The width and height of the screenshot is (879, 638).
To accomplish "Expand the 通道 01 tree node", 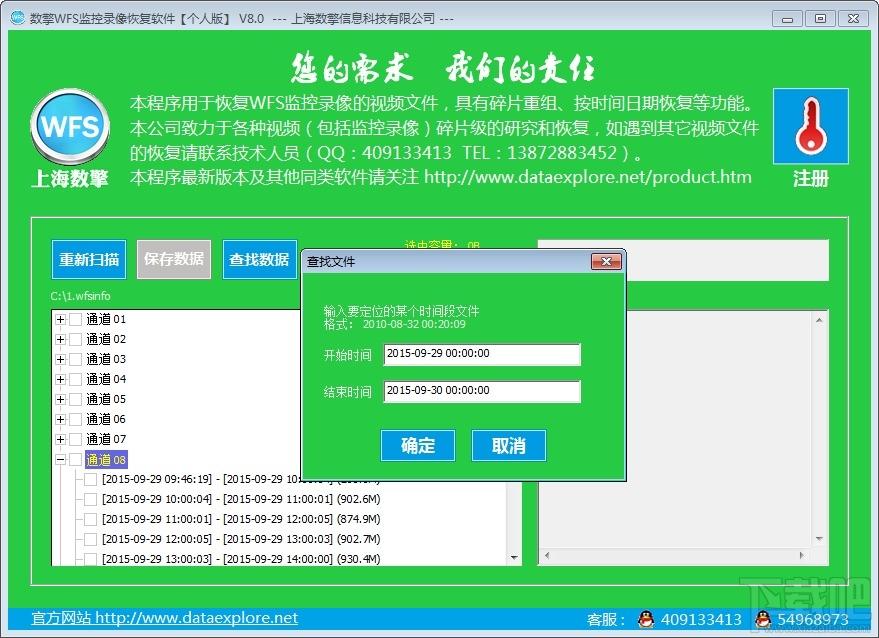I will pyautogui.click(x=61, y=320).
